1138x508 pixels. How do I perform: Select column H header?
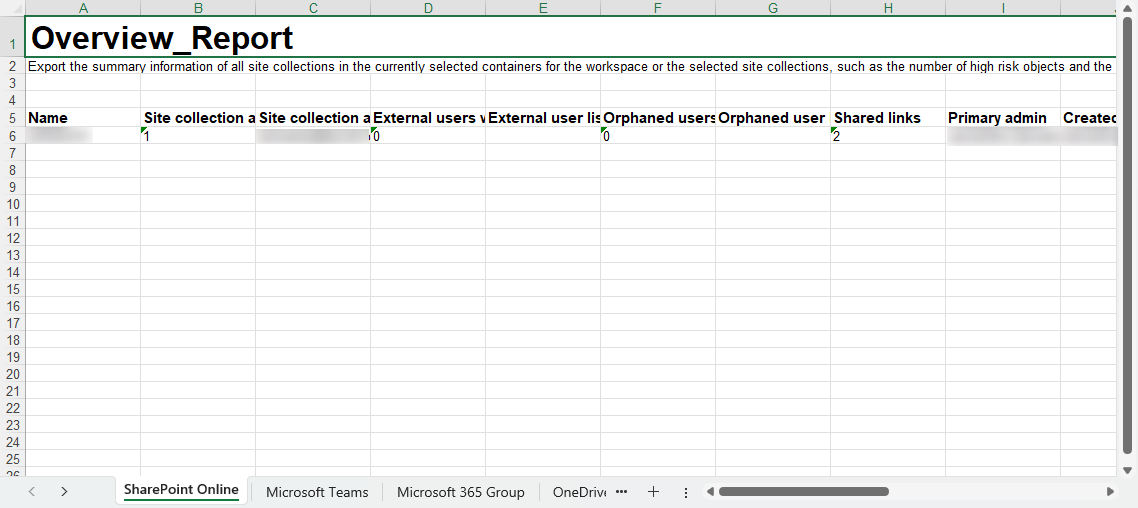click(888, 8)
